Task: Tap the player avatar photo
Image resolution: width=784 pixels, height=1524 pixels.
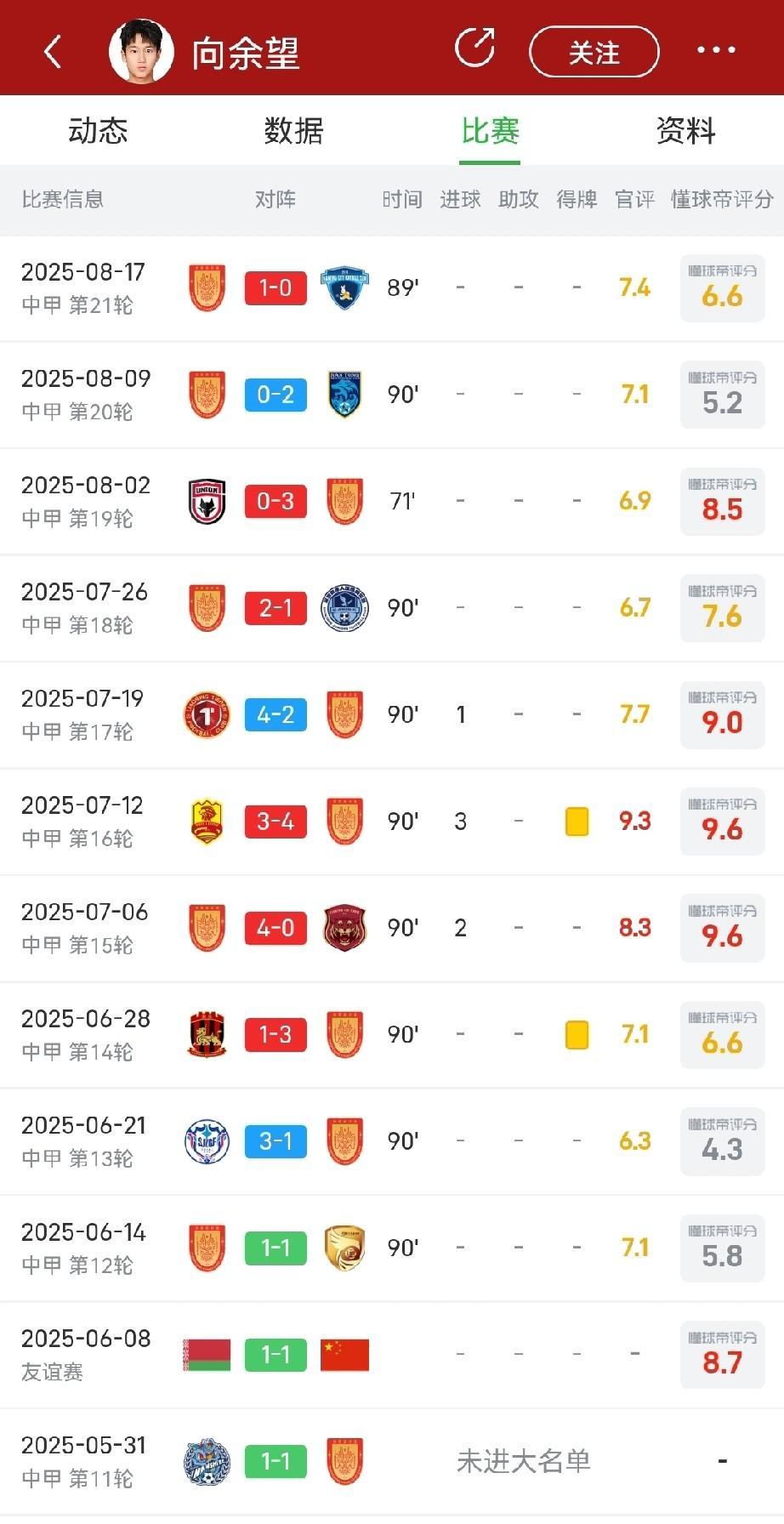Action: point(141,51)
